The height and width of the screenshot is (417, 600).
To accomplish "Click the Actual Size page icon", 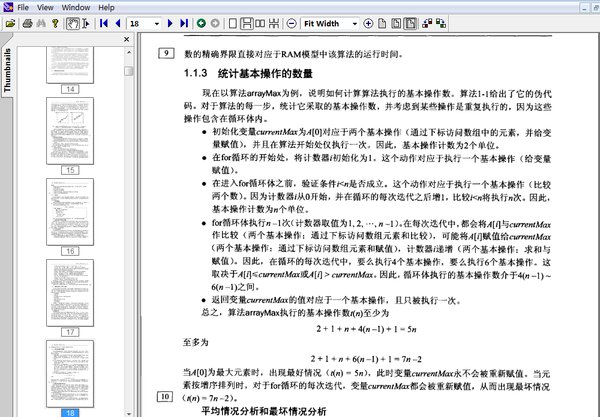I will [x=382, y=24].
